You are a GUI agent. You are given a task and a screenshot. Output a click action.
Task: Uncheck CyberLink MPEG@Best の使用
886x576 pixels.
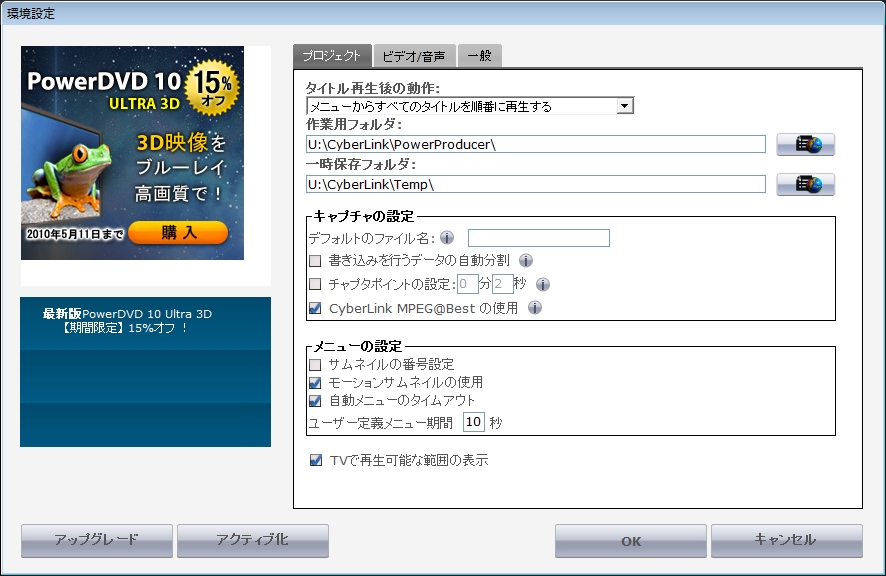pyautogui.click(x=315, y=308)
